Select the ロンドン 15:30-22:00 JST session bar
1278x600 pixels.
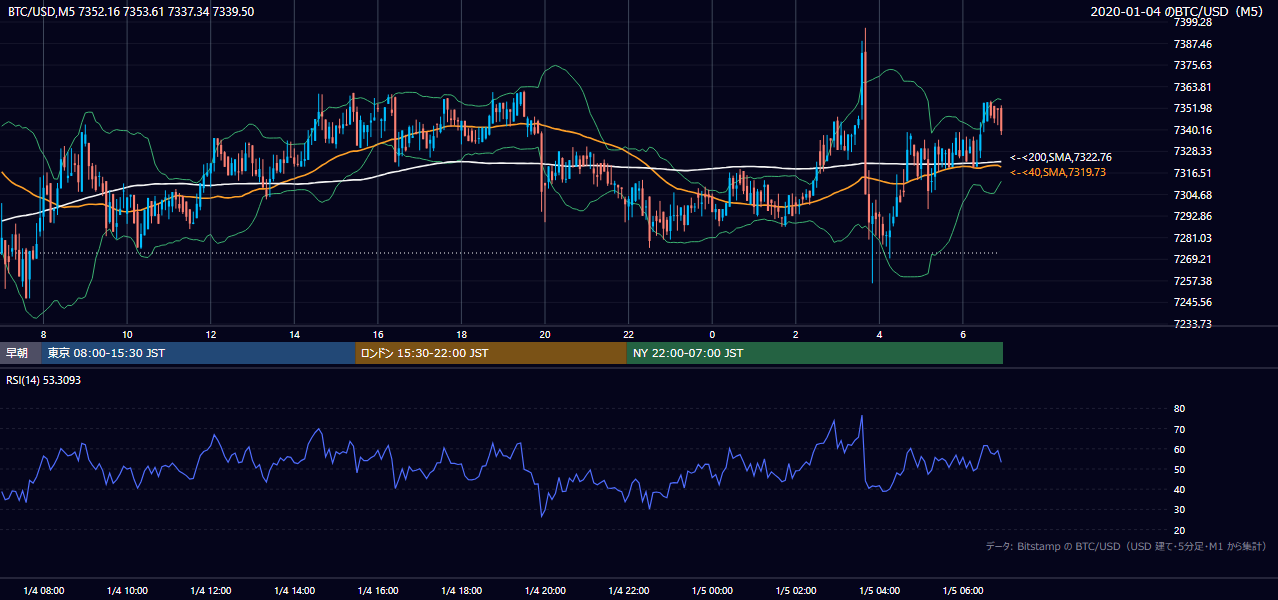(x=491, y=353)
